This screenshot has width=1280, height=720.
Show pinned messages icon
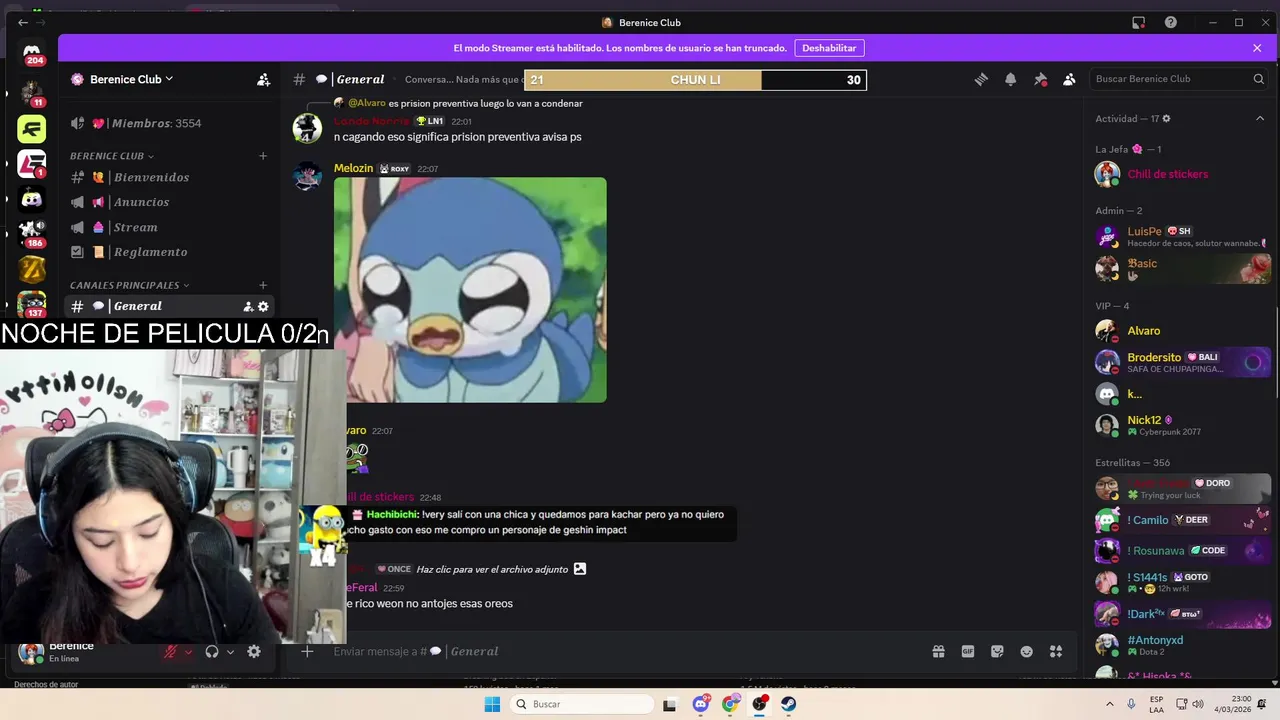coord(1040,79)
